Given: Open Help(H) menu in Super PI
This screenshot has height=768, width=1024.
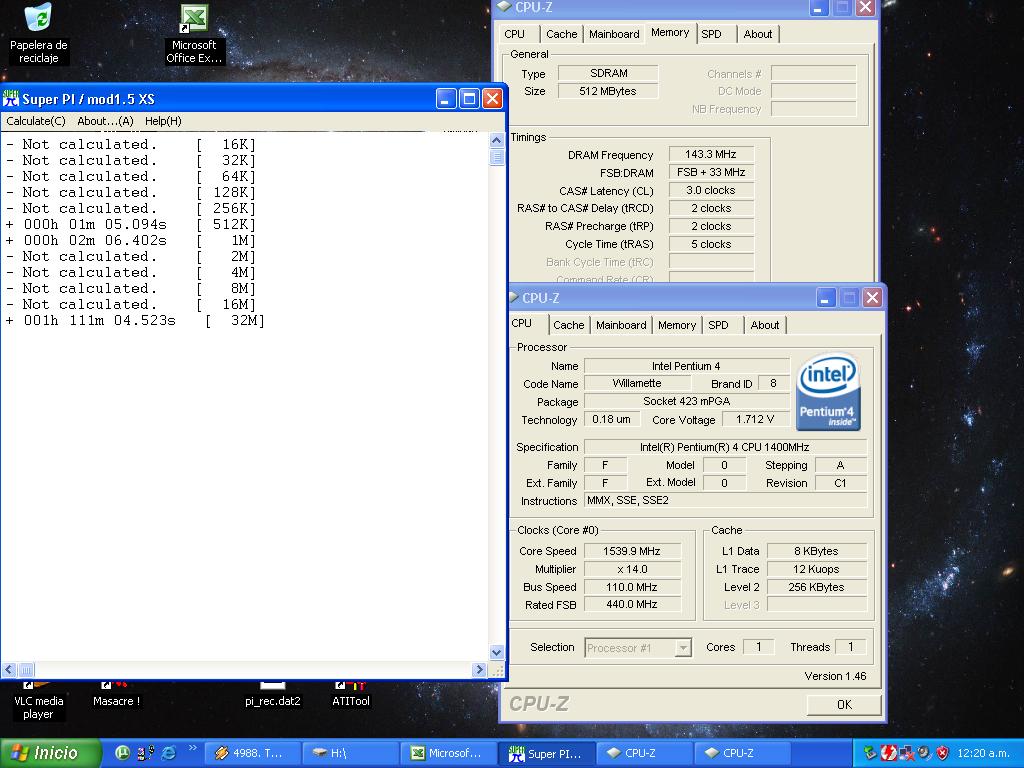Looking at the screenshot, I should pyautogui.click(x=163, y=121).
